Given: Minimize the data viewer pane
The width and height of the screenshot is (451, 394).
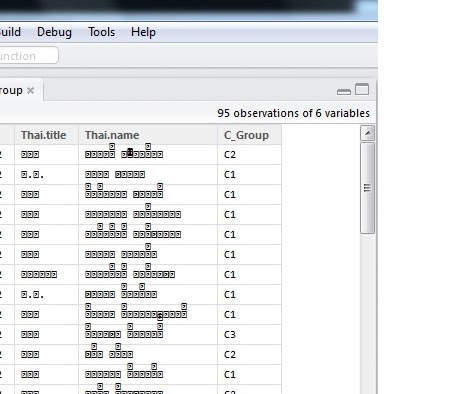Looking at the screenshot, I should click(344, 92).
